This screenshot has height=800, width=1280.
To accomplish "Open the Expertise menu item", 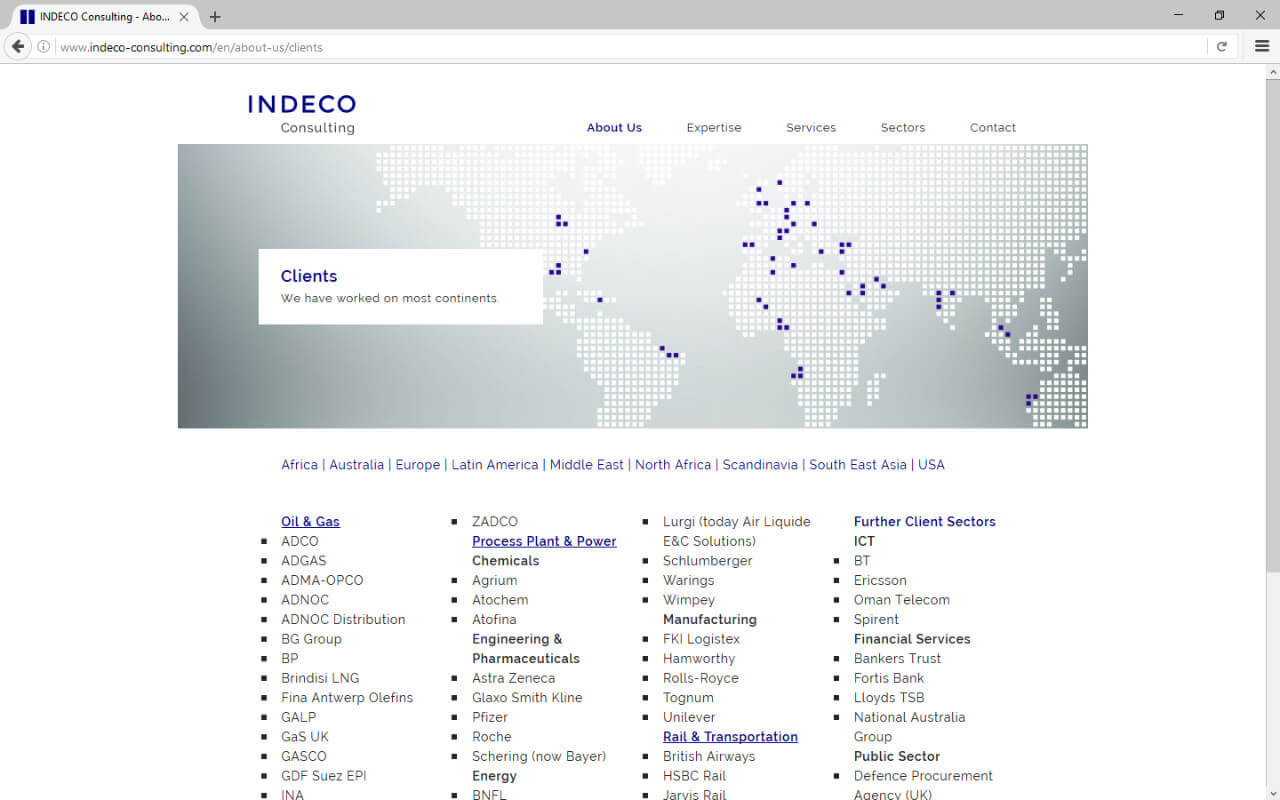I will click(714, 128).
